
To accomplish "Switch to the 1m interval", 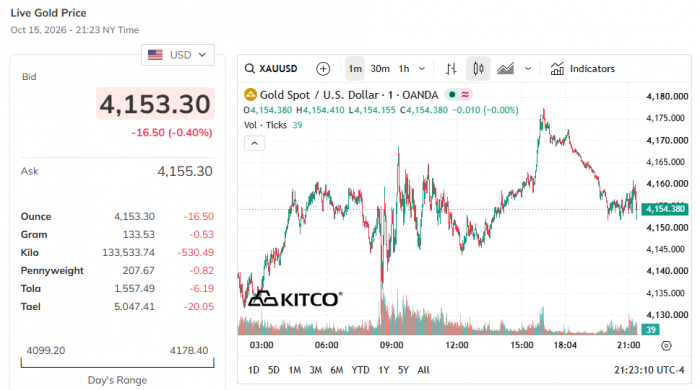I will (x=355, y=69).
